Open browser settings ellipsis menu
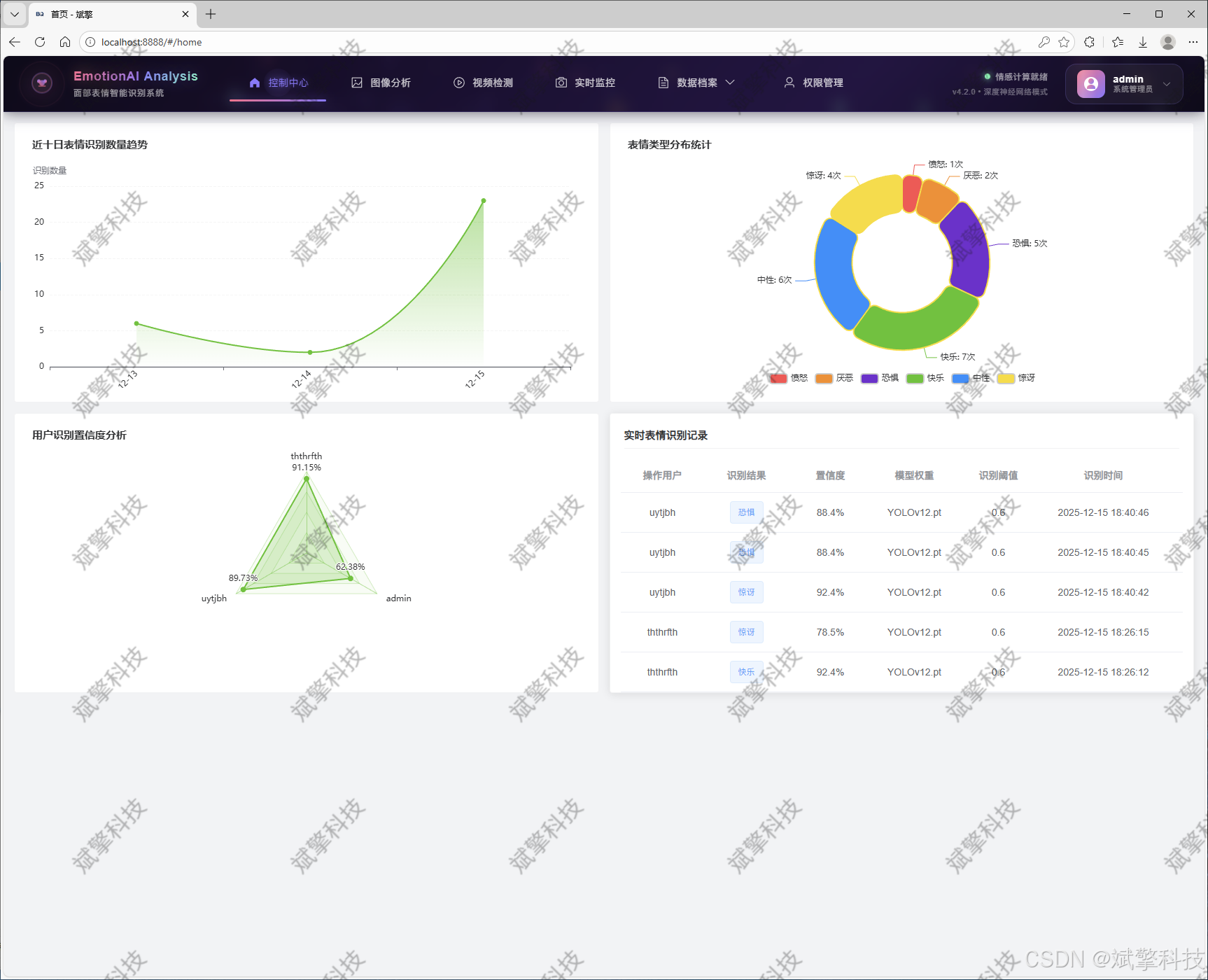Viewport: 1208px width, 980px height. tap(1193, 42)
